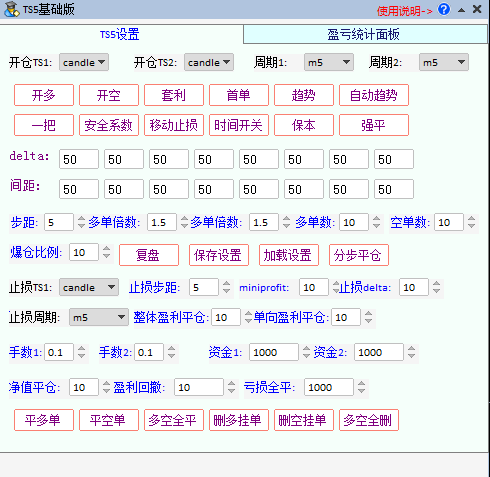
Task: Expand the 止损周期 m5 dropdown
Action: click(99, 317)
